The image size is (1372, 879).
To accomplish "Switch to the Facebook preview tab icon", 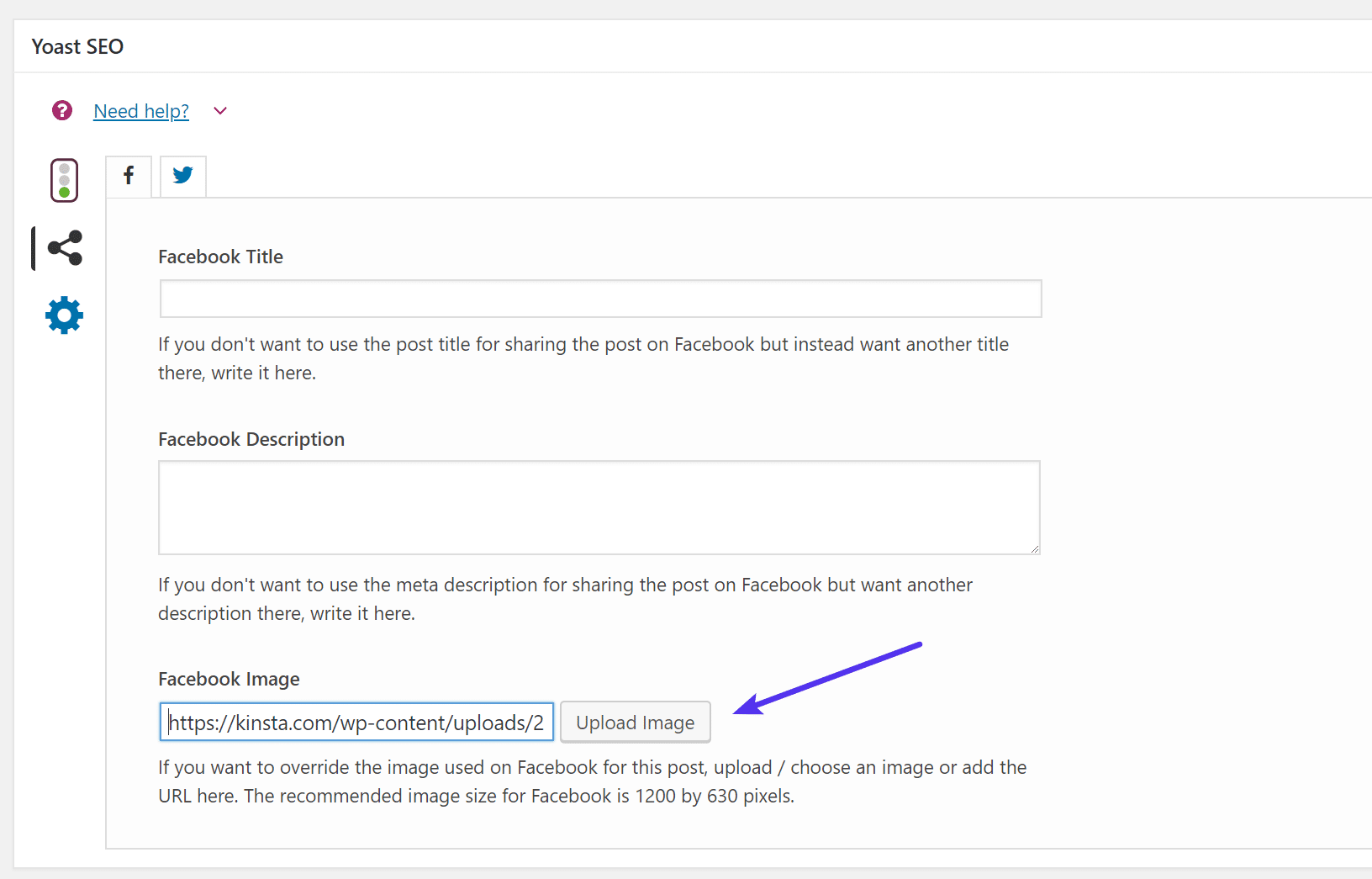I will click(128, 176).
